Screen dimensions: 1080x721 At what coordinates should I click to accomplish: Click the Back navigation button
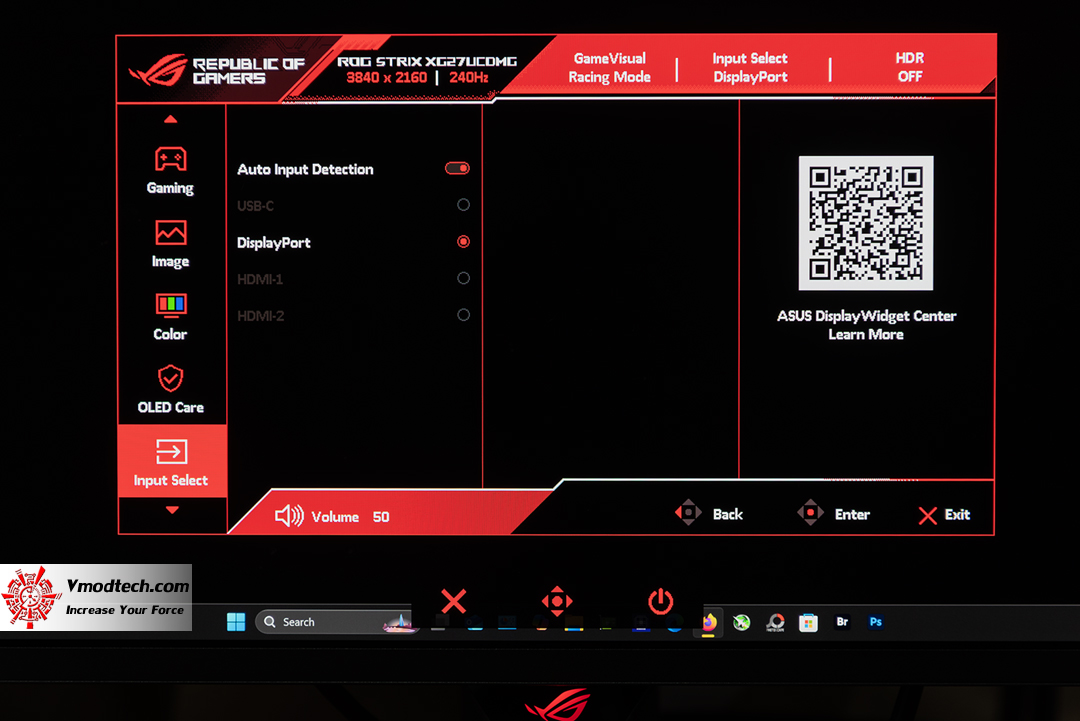pyautogui.click(x=709, y=514)
